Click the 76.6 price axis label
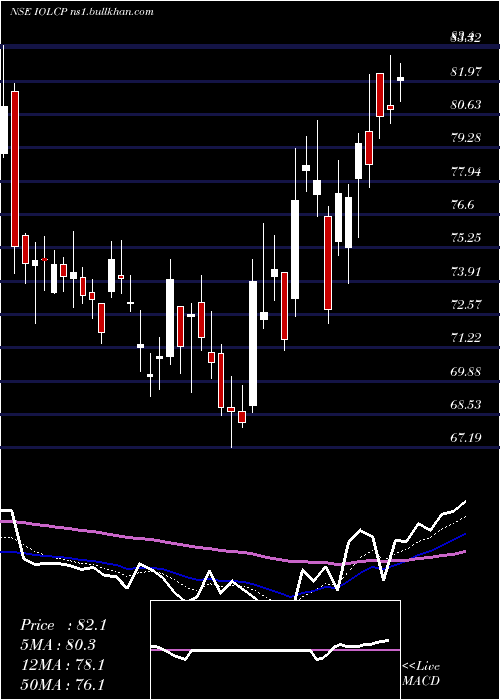The image size is (500, 700). [x=462, y=204]
